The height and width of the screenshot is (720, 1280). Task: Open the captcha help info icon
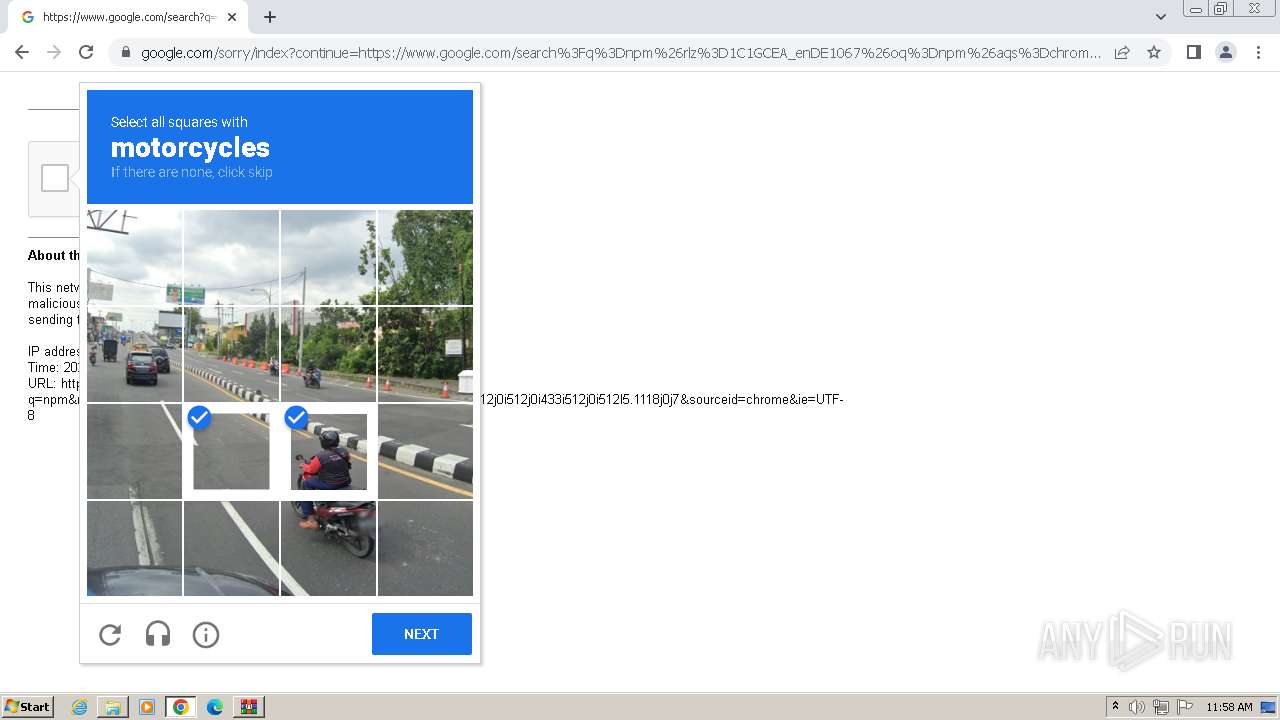[206, 634]
